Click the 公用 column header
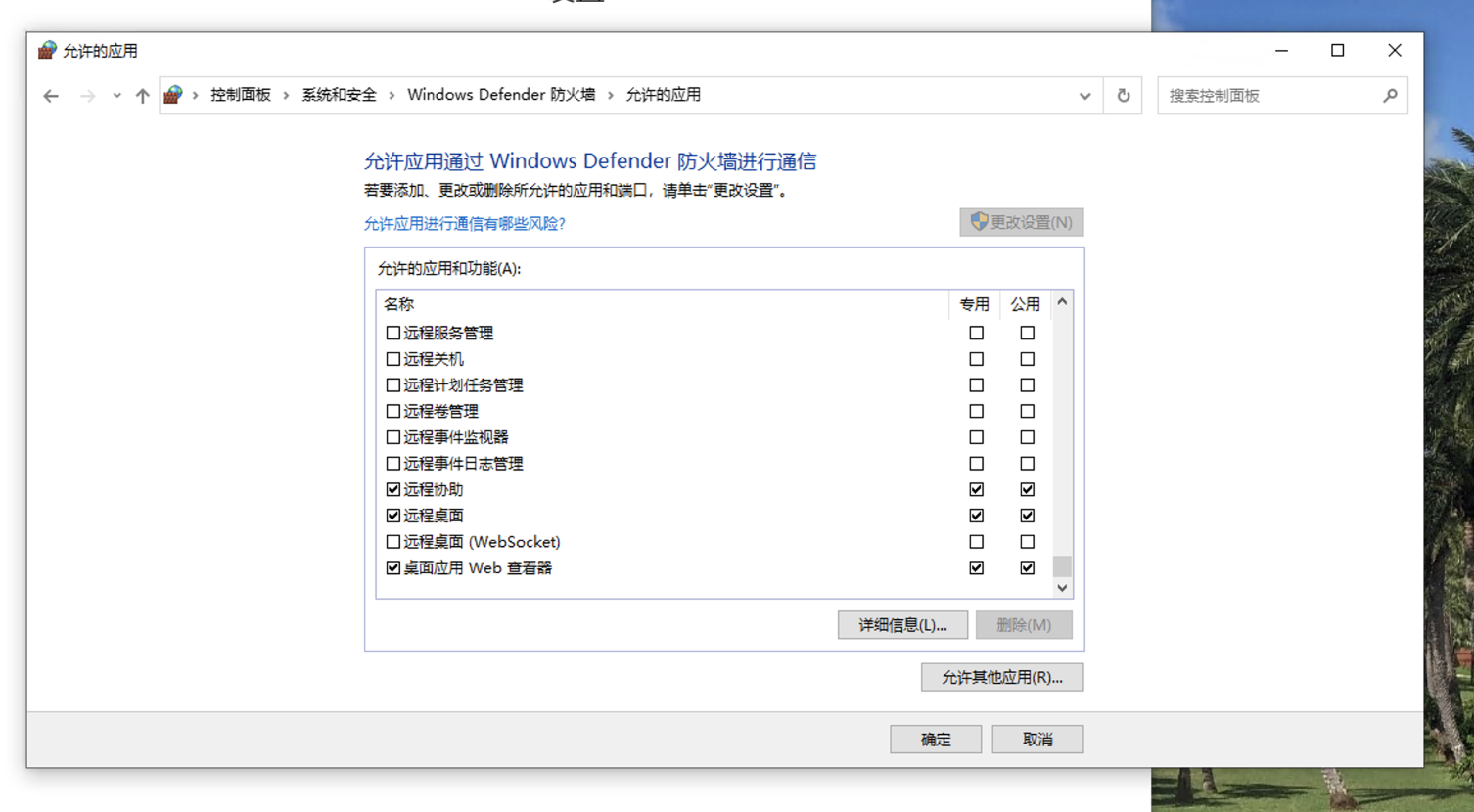This screenshot has width=1474, height=812. (x=1025, y=304)
